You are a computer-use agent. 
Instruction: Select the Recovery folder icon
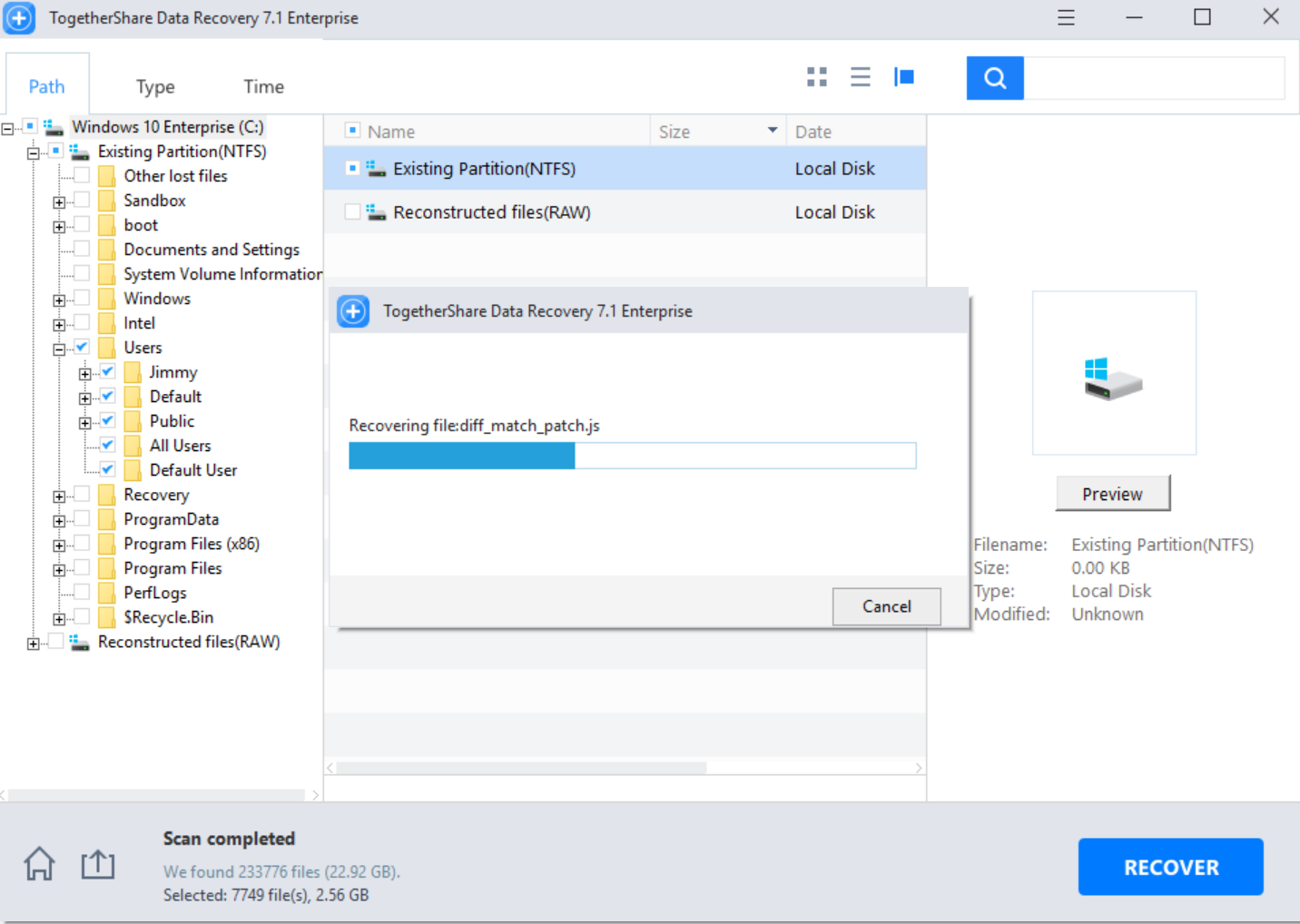107,495
